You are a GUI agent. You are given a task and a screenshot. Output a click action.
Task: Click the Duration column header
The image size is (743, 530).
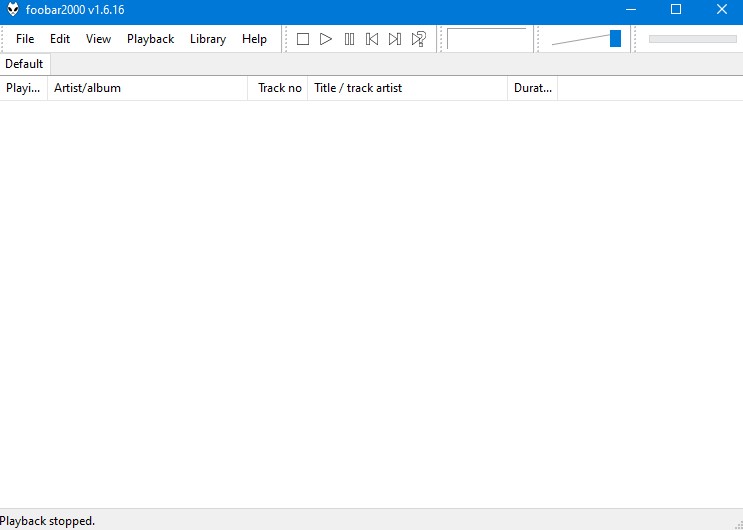[x=532, y=88]
